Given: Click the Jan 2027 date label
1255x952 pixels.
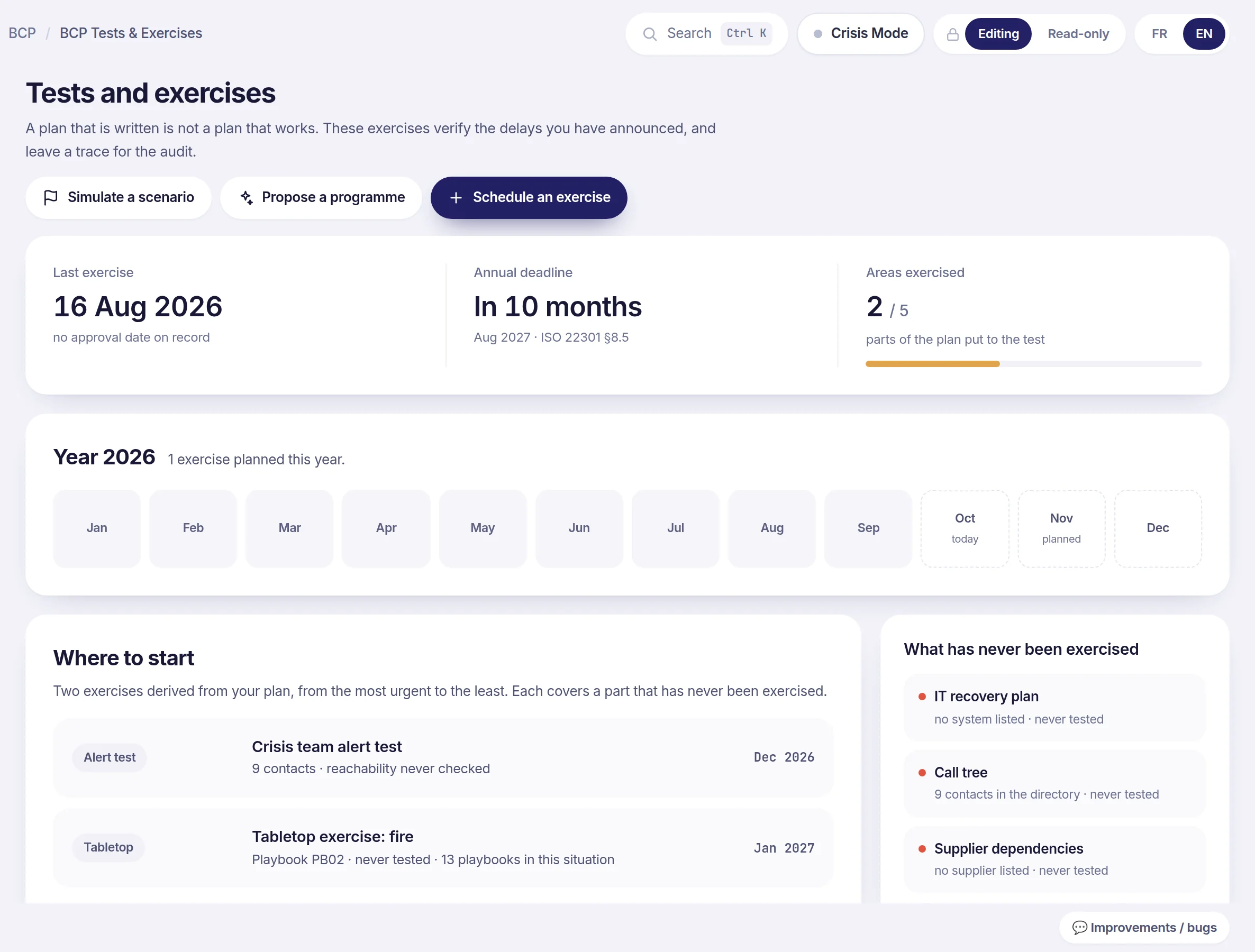Looking at the screenshot, I should 784,848.
